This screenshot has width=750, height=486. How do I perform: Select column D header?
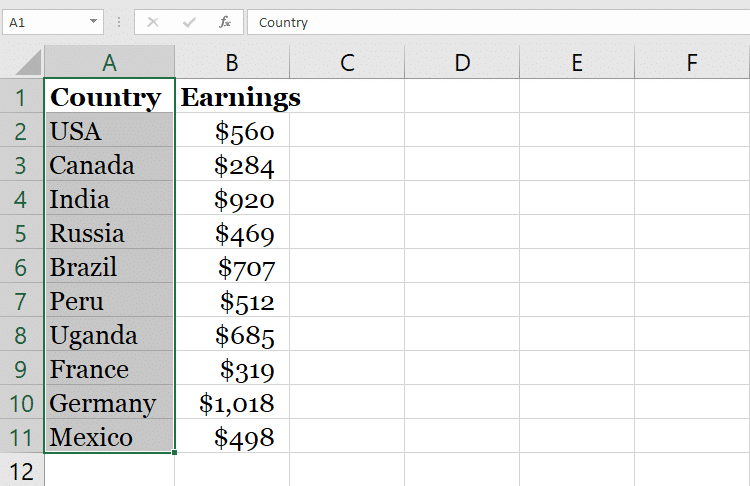(x=462, y=63)
